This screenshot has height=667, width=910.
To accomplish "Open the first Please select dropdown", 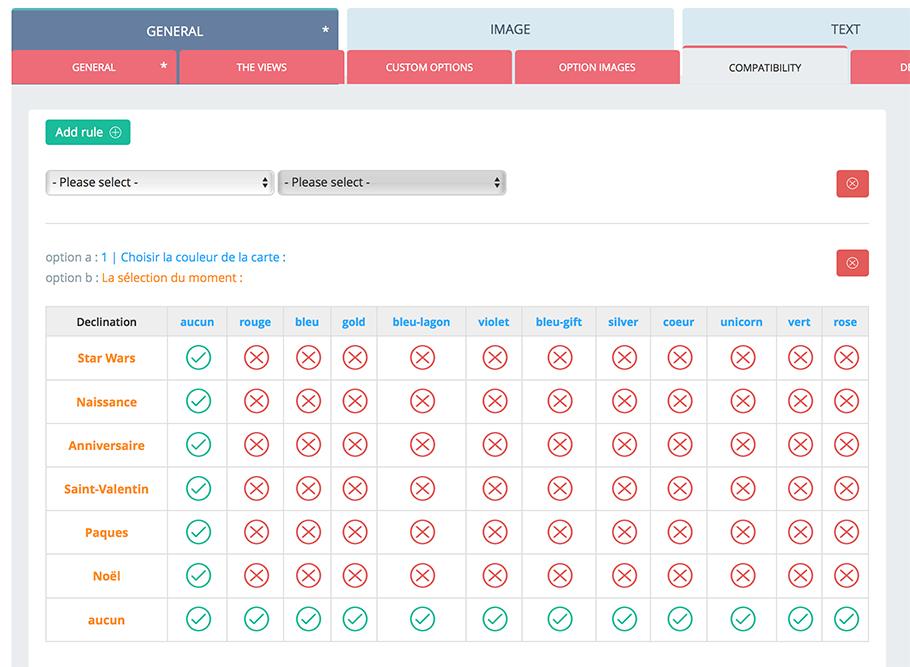I will (x=160, y=183).
